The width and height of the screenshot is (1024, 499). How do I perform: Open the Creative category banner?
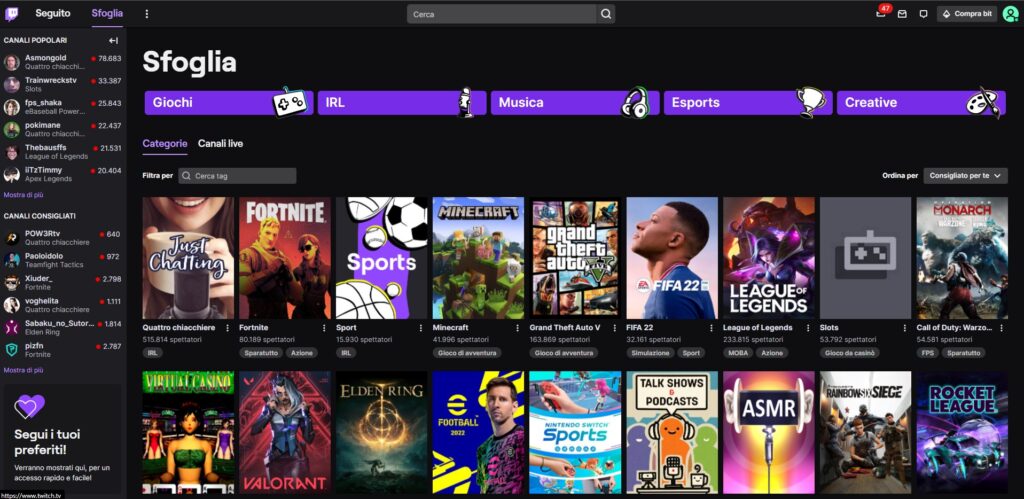click(x=921, y=103)
